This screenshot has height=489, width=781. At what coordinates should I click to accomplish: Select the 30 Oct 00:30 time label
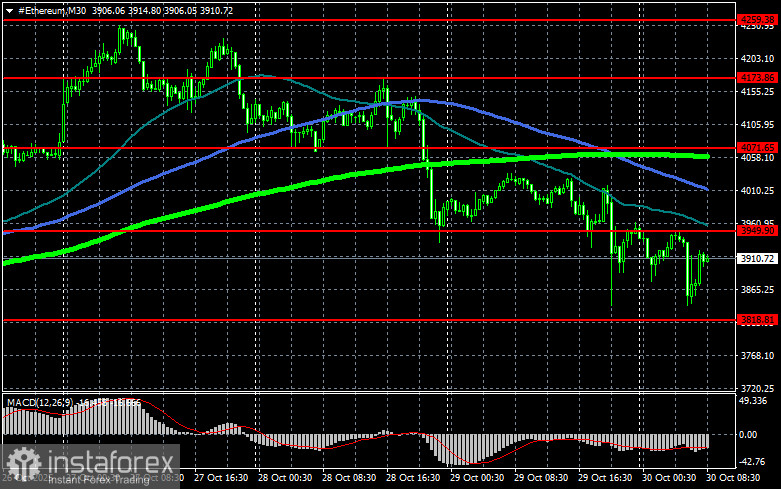tap(669, 478)
